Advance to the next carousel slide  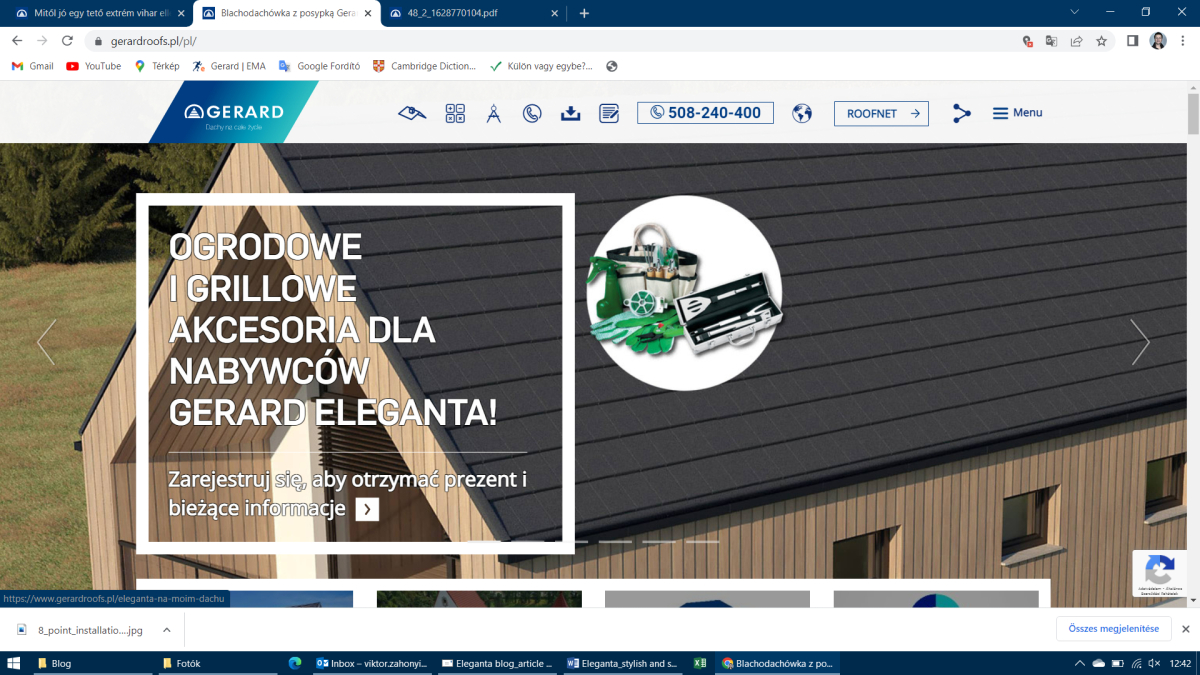click(1140, 342)
